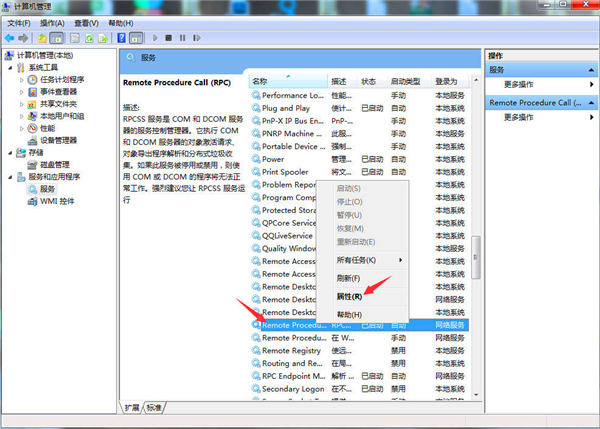Click gear icon of Plug and Play service

point(256,108)
